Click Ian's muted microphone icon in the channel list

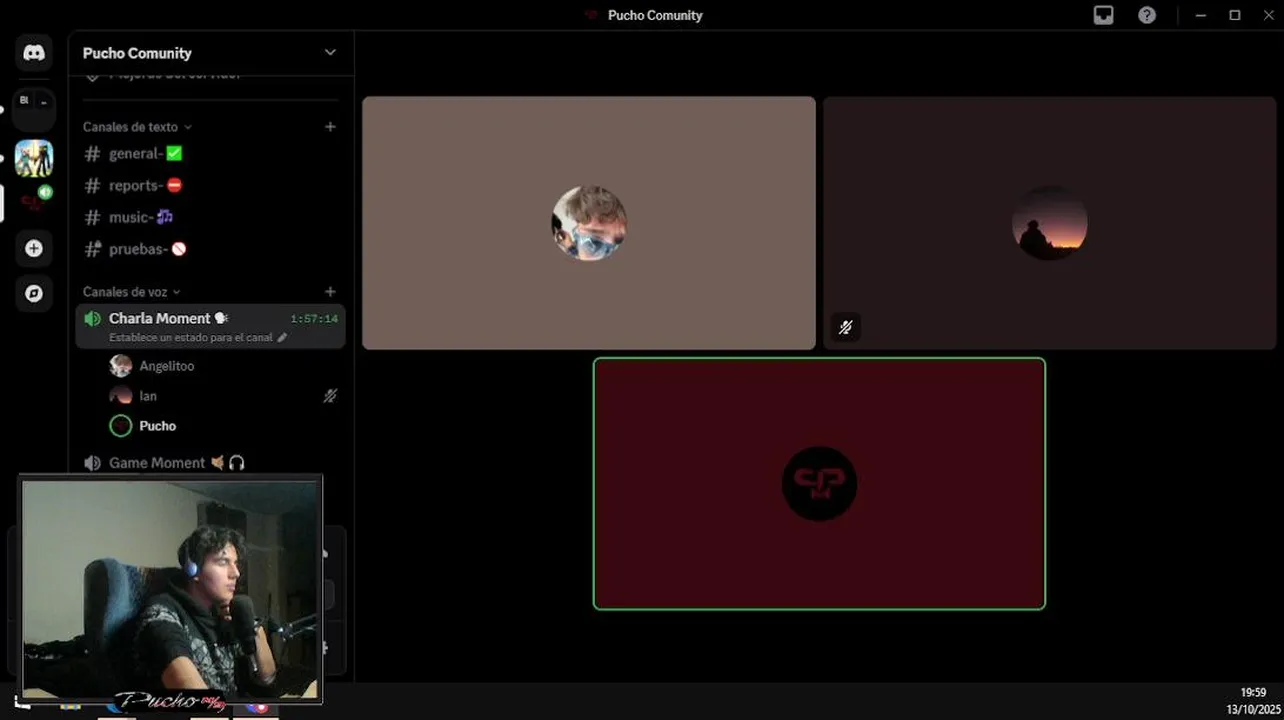click(x=330, y=396)
